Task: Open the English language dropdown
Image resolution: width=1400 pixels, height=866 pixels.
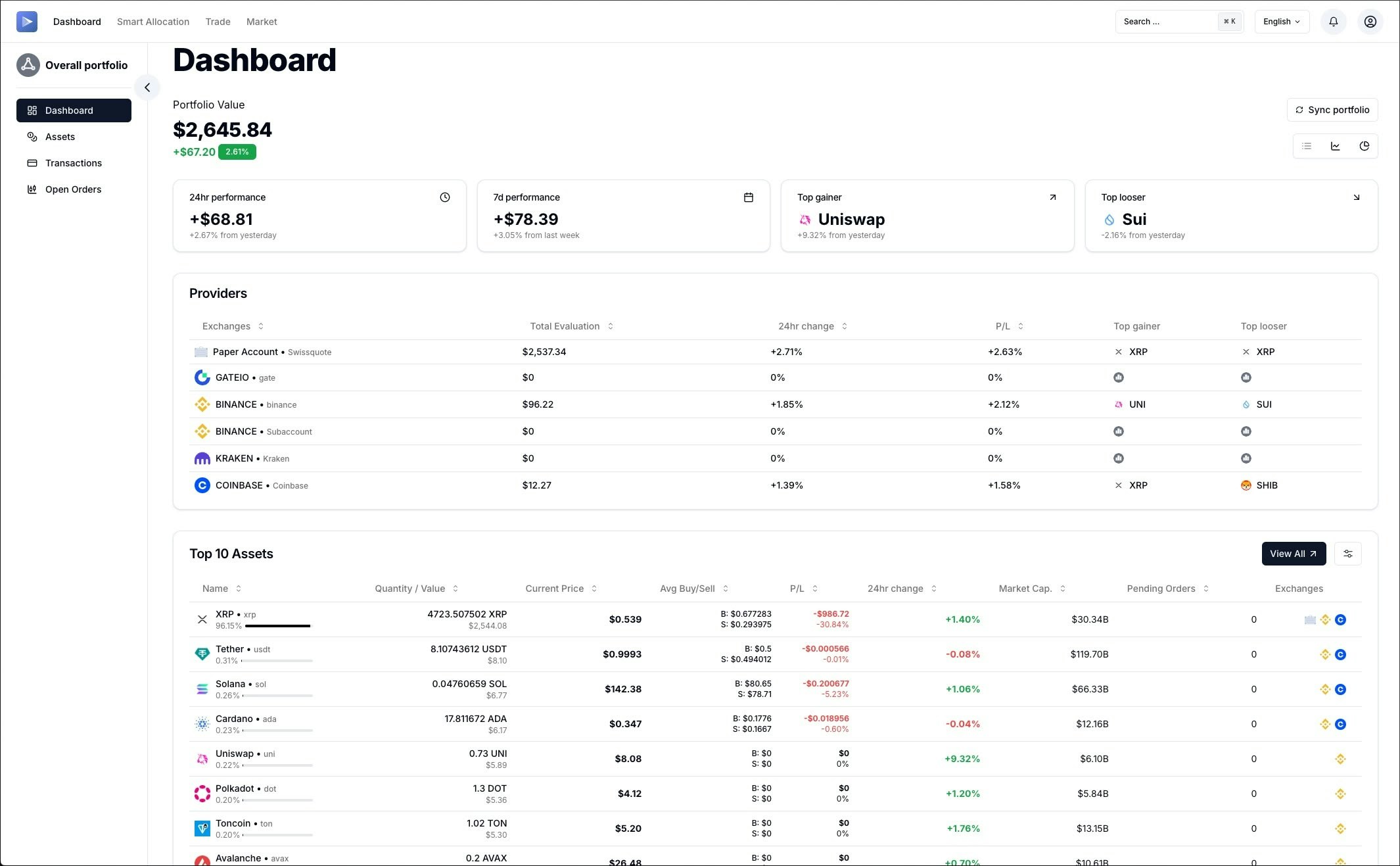Action: pos(1281,22)
